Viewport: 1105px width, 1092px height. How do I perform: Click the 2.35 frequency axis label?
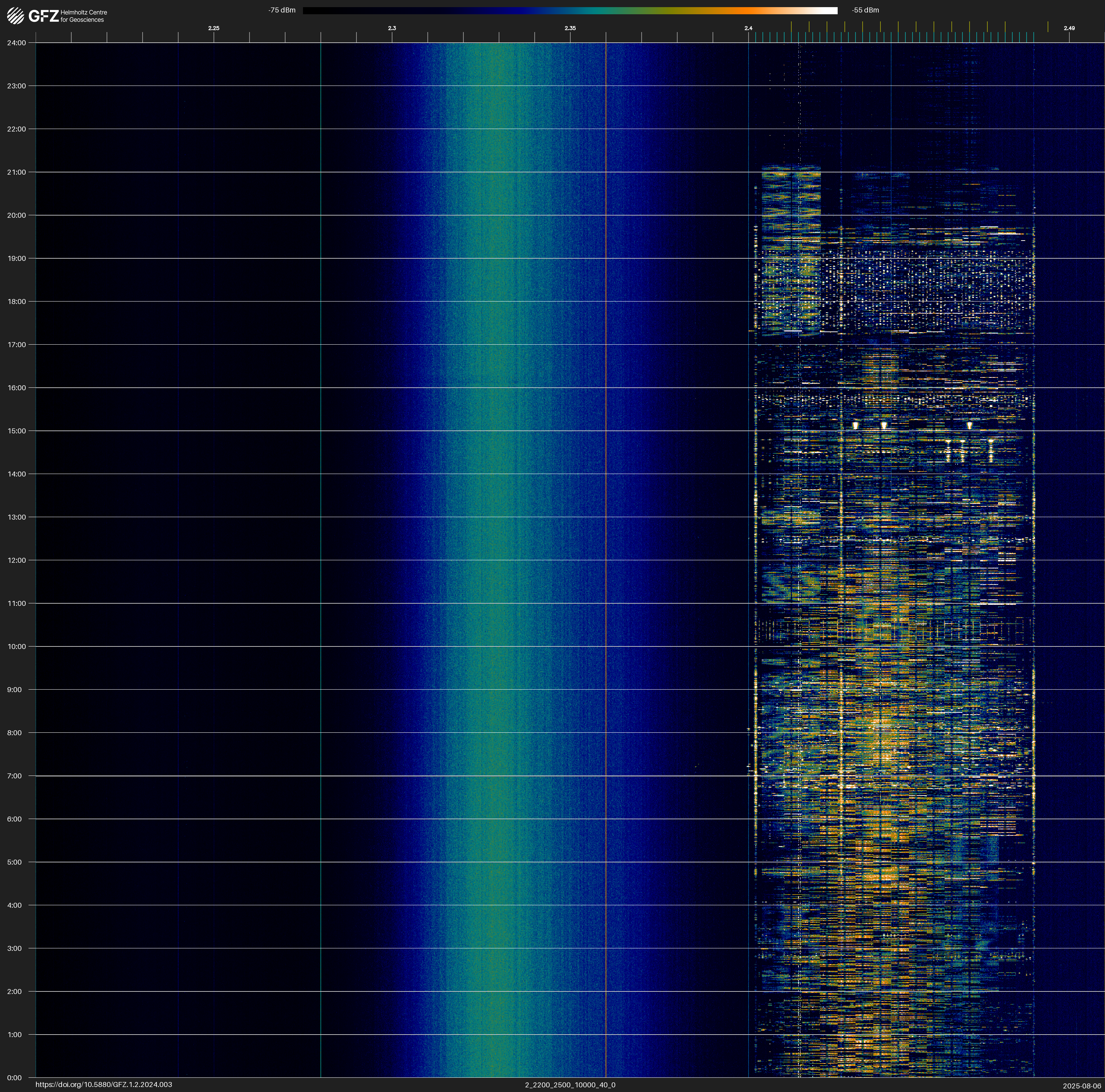click(x=570, y=28)
